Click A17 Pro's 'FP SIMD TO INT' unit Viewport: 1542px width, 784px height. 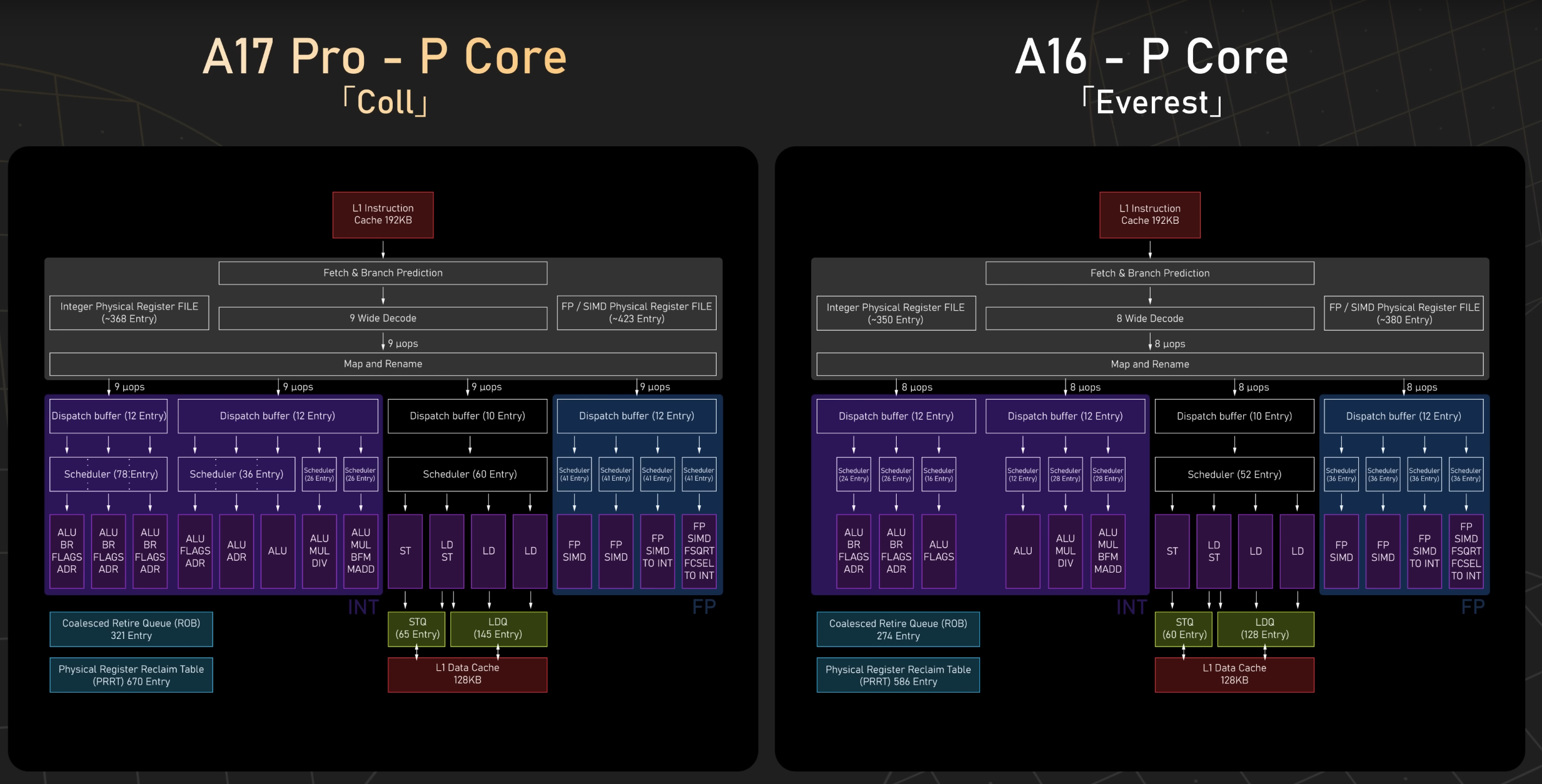(658, 551)
